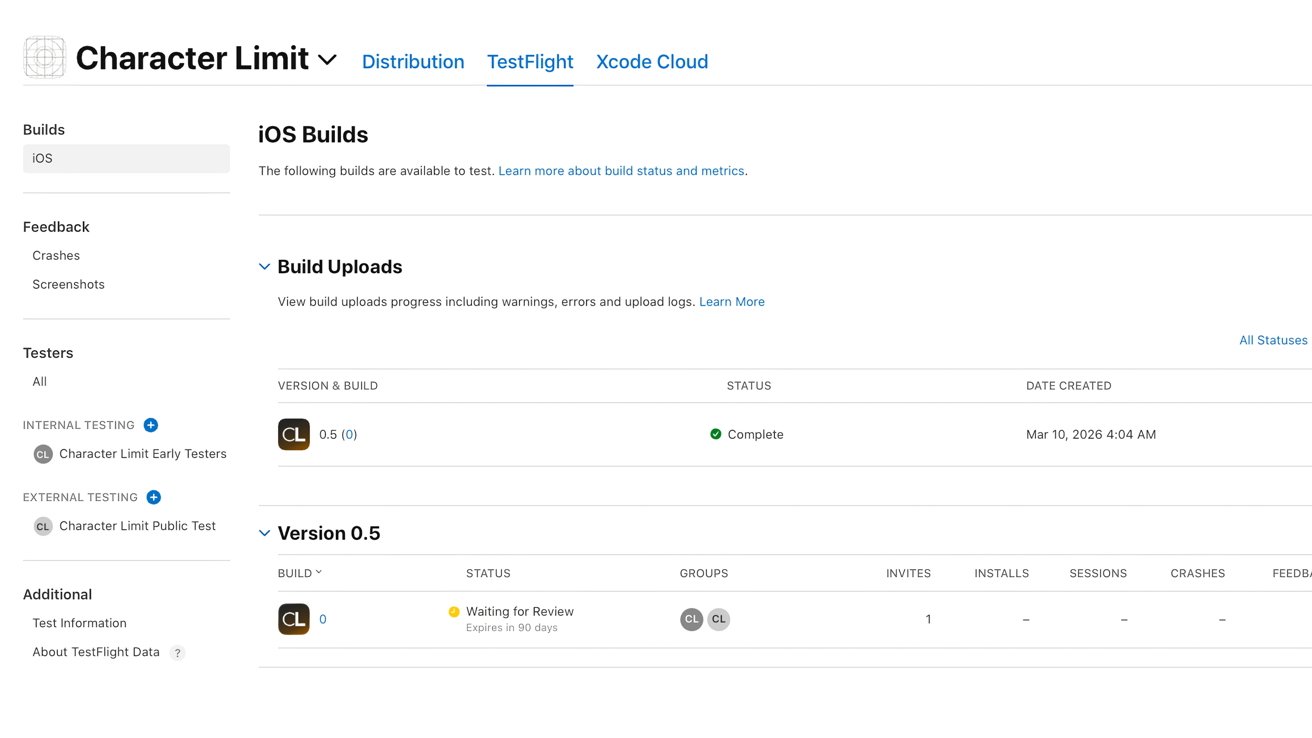Open the All Statuses filter
Screen dimensions: 1312x738
tap(1273, 340)
